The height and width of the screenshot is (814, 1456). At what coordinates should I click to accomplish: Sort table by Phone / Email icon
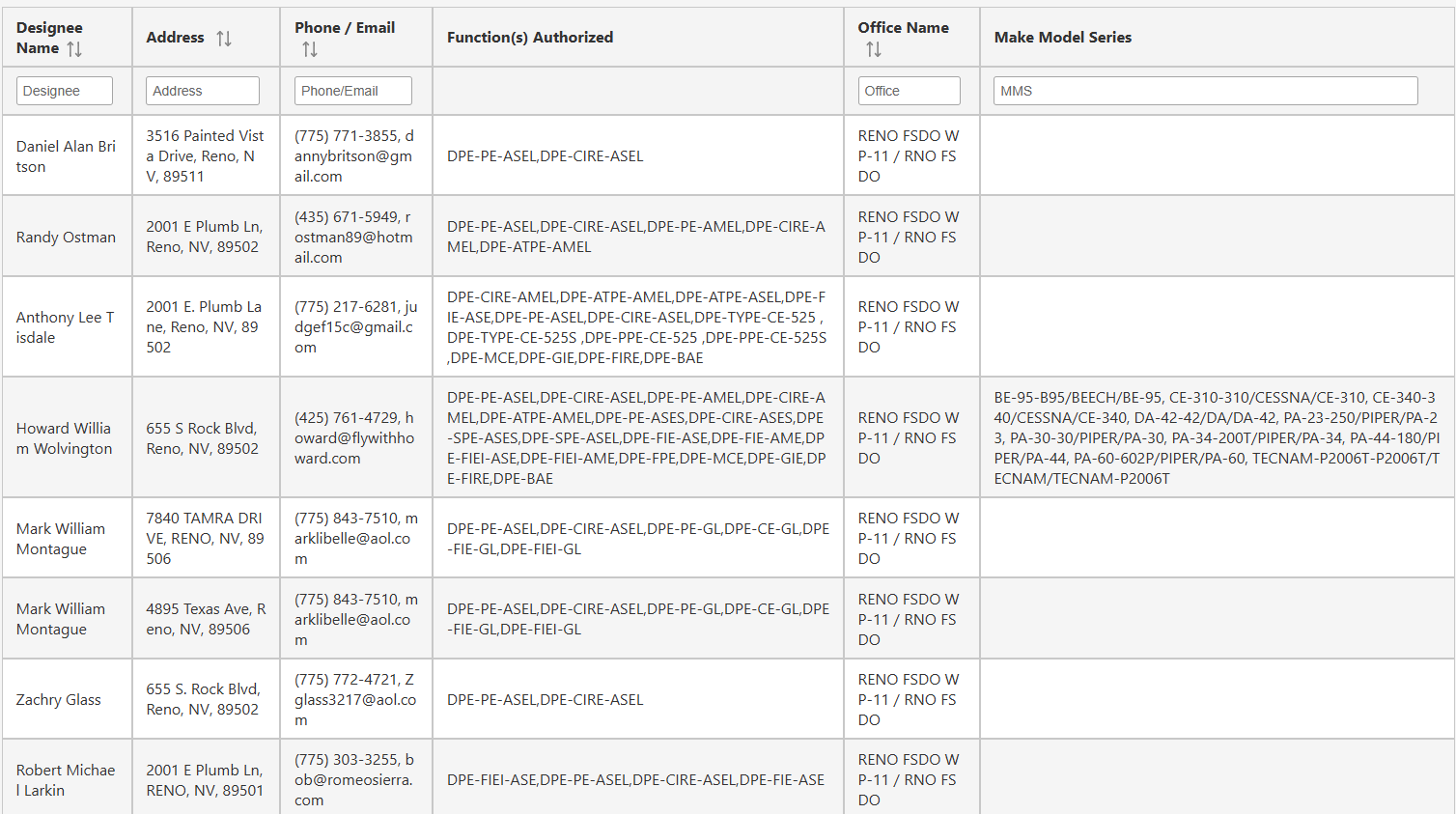[309, 49]
